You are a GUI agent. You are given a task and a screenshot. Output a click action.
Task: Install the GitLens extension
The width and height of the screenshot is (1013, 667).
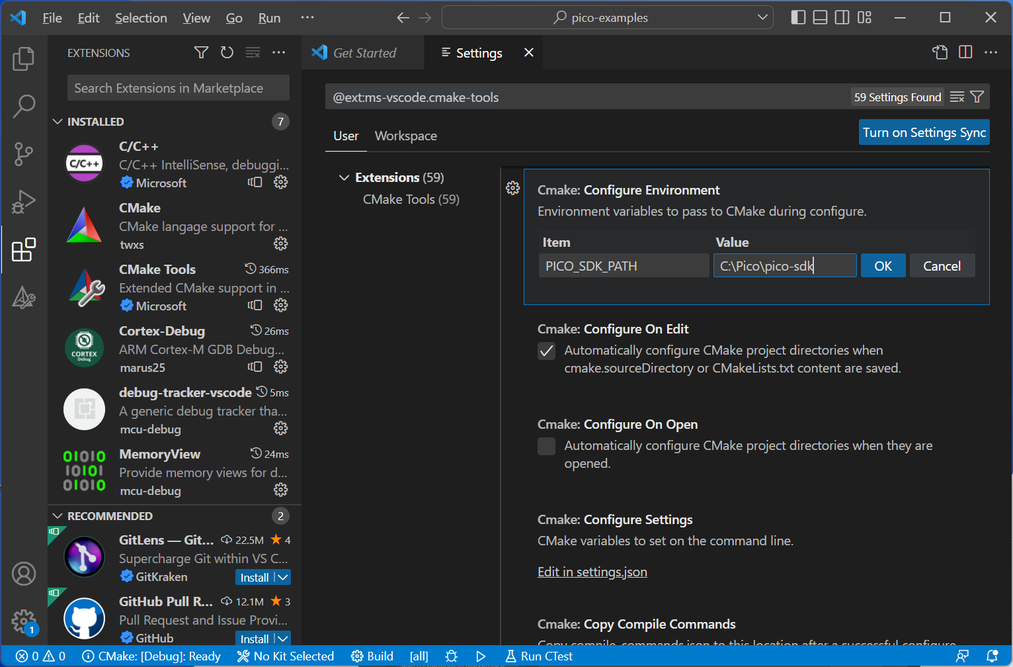255,577
